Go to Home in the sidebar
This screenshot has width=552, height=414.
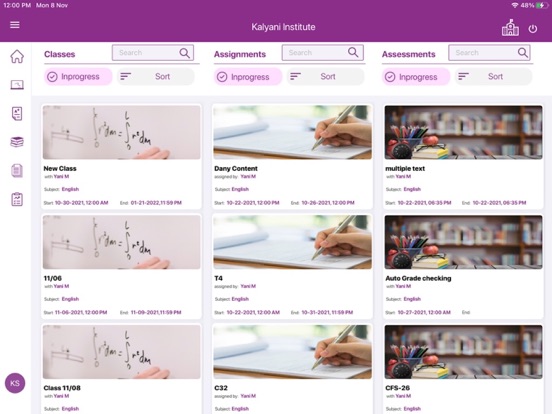coord(17,56)
